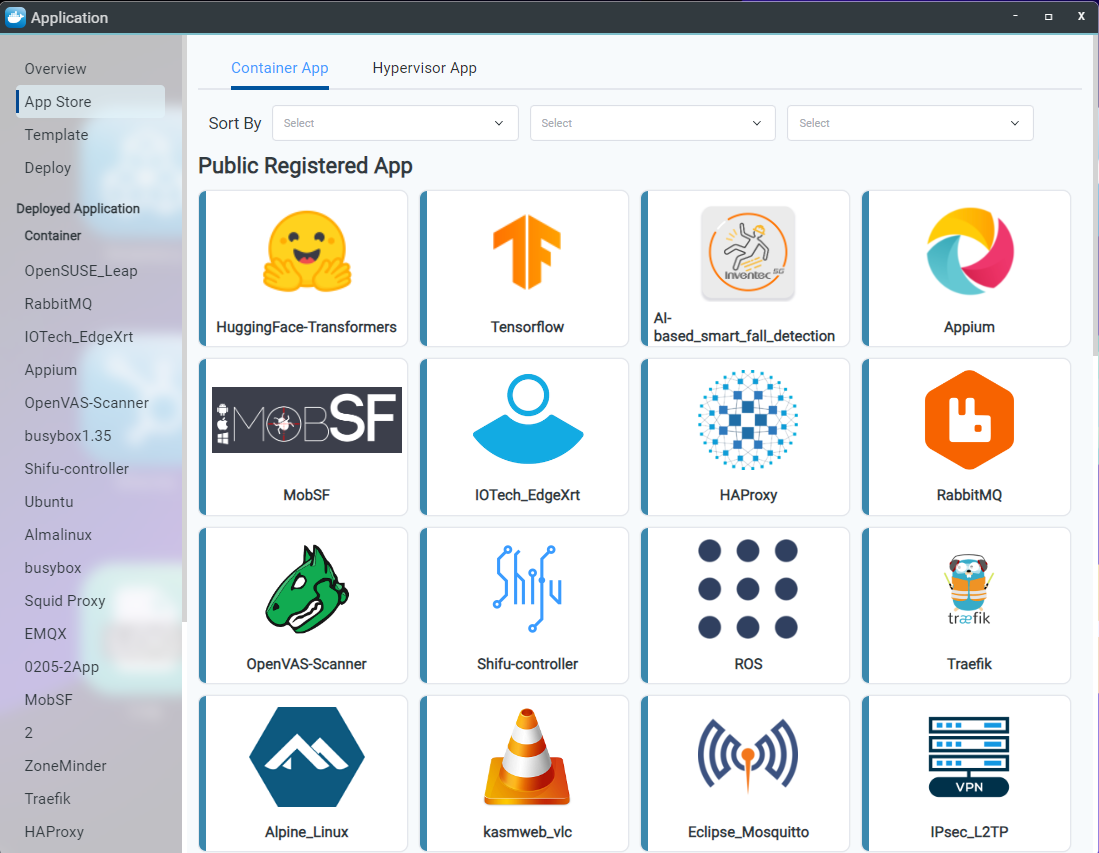Select the AI-based smart fall detection icon
Image resolution: width=1099 pixels, height=853 pixels.
tap(748, 252)
